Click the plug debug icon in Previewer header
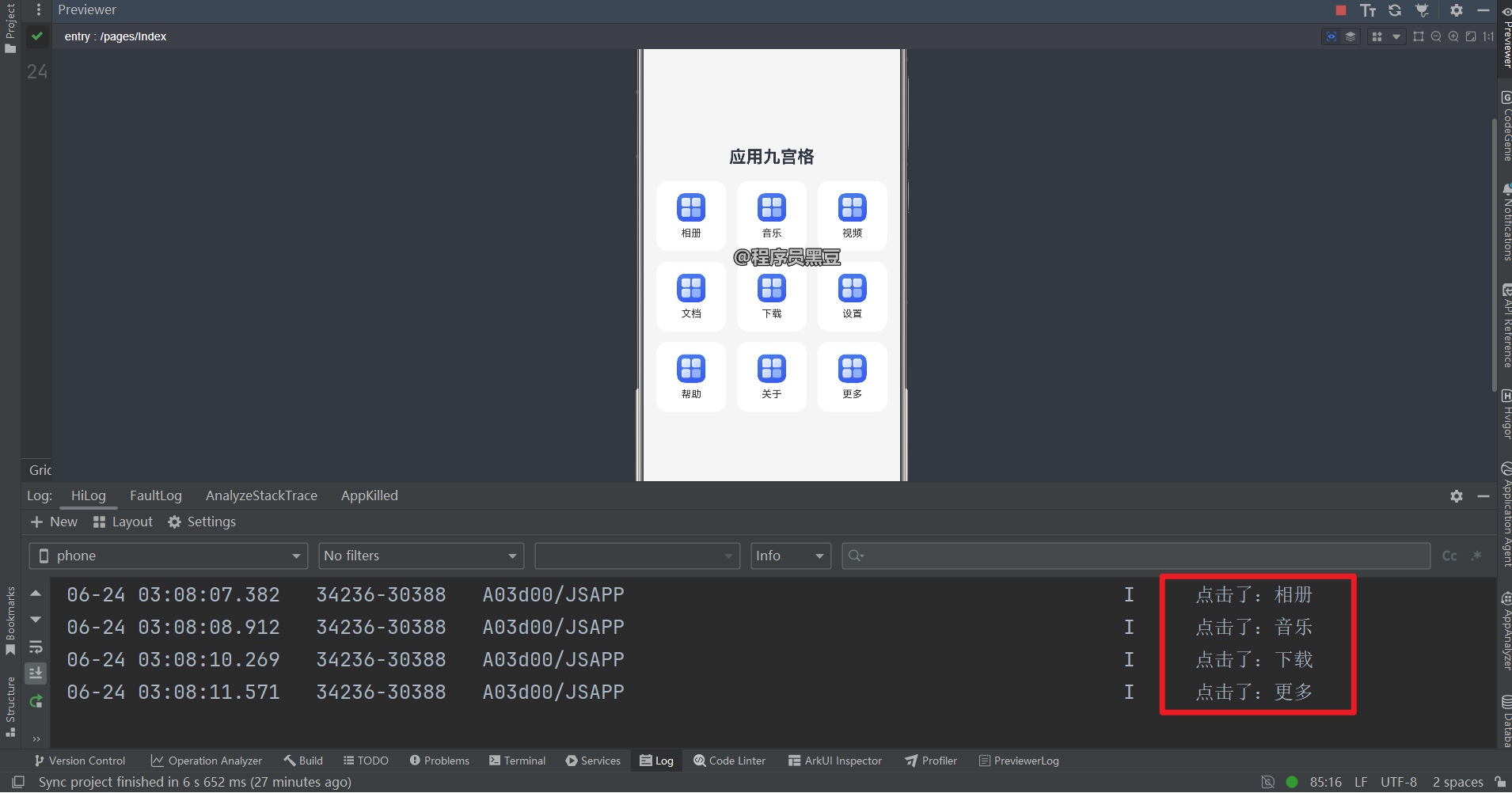Viewport: 1512px width, 793px height. click(x=1423, y=10)
